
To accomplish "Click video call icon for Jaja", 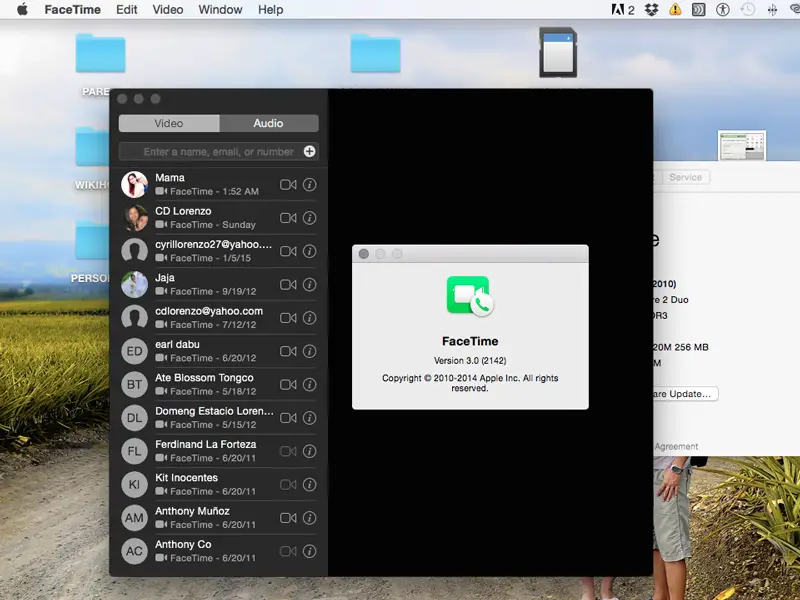I will (x=288, y=285).
